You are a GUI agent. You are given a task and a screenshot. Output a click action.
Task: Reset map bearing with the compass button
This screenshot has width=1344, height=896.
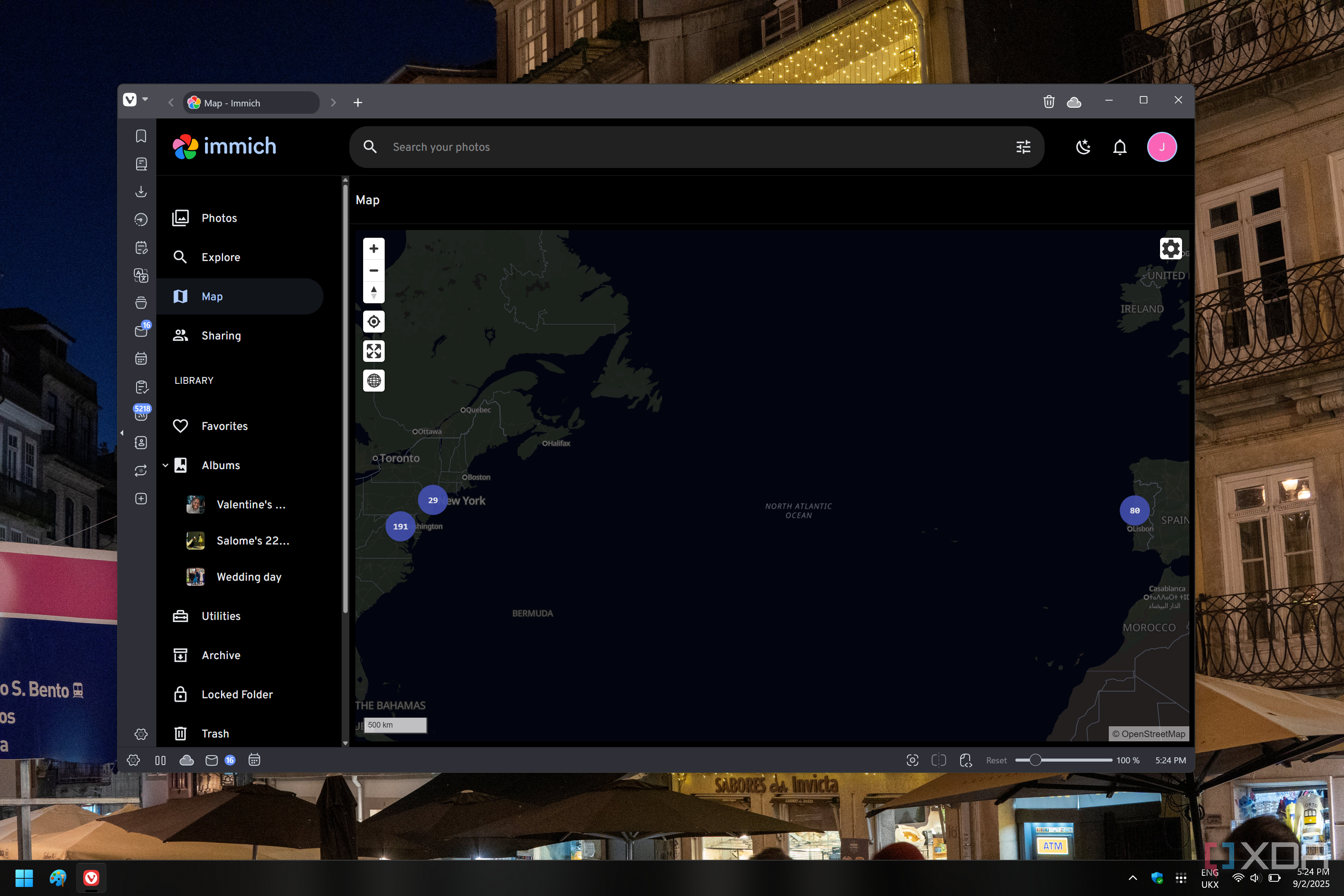pos(374,292)
